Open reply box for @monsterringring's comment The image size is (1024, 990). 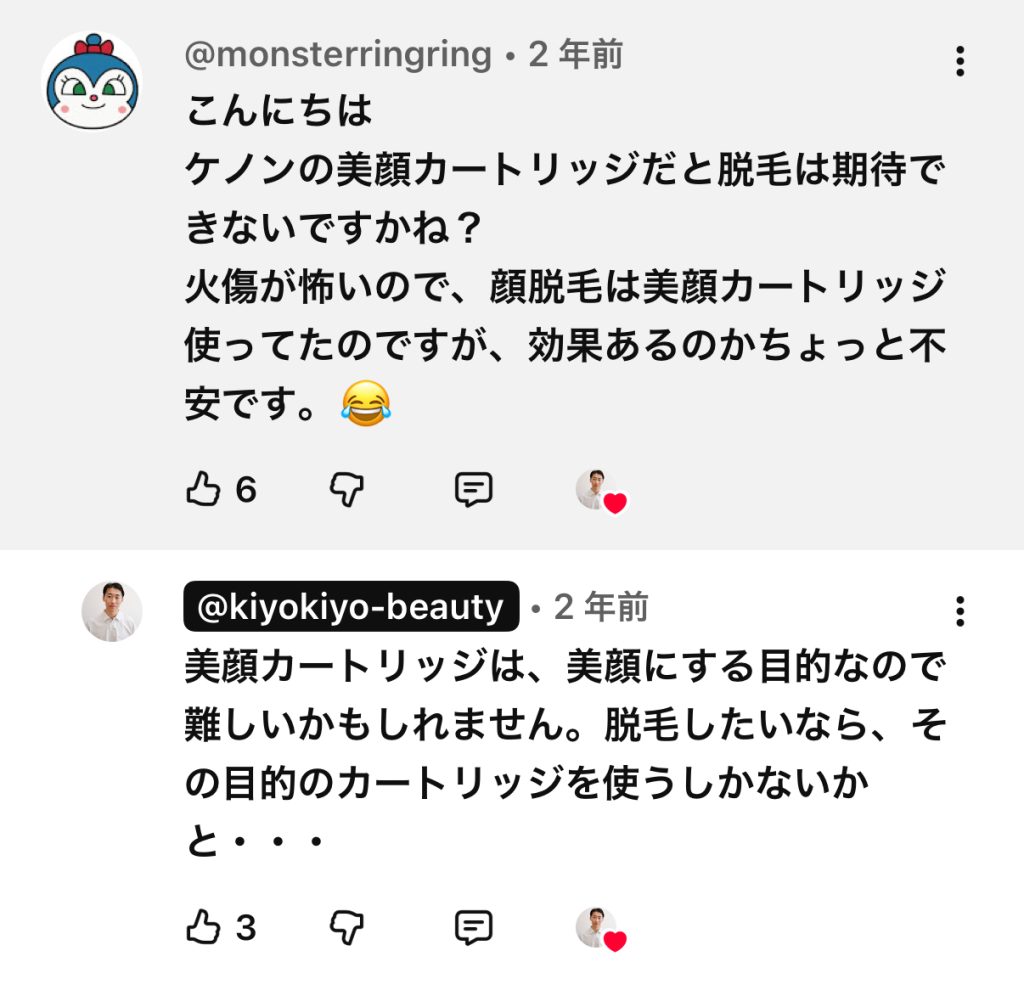[472, 489]
